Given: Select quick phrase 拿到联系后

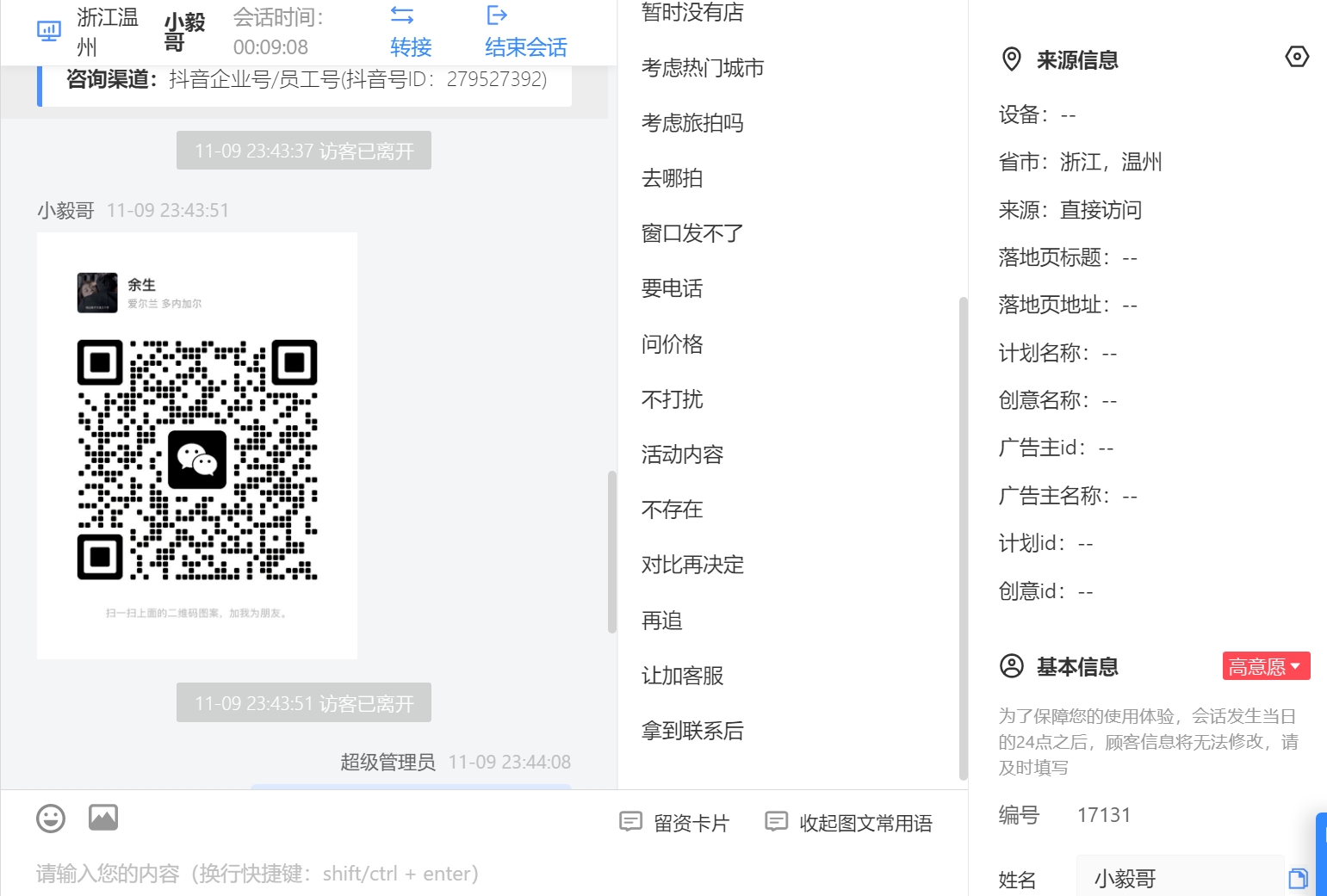Looking at the screenshot, I should (x=693, y=731).
